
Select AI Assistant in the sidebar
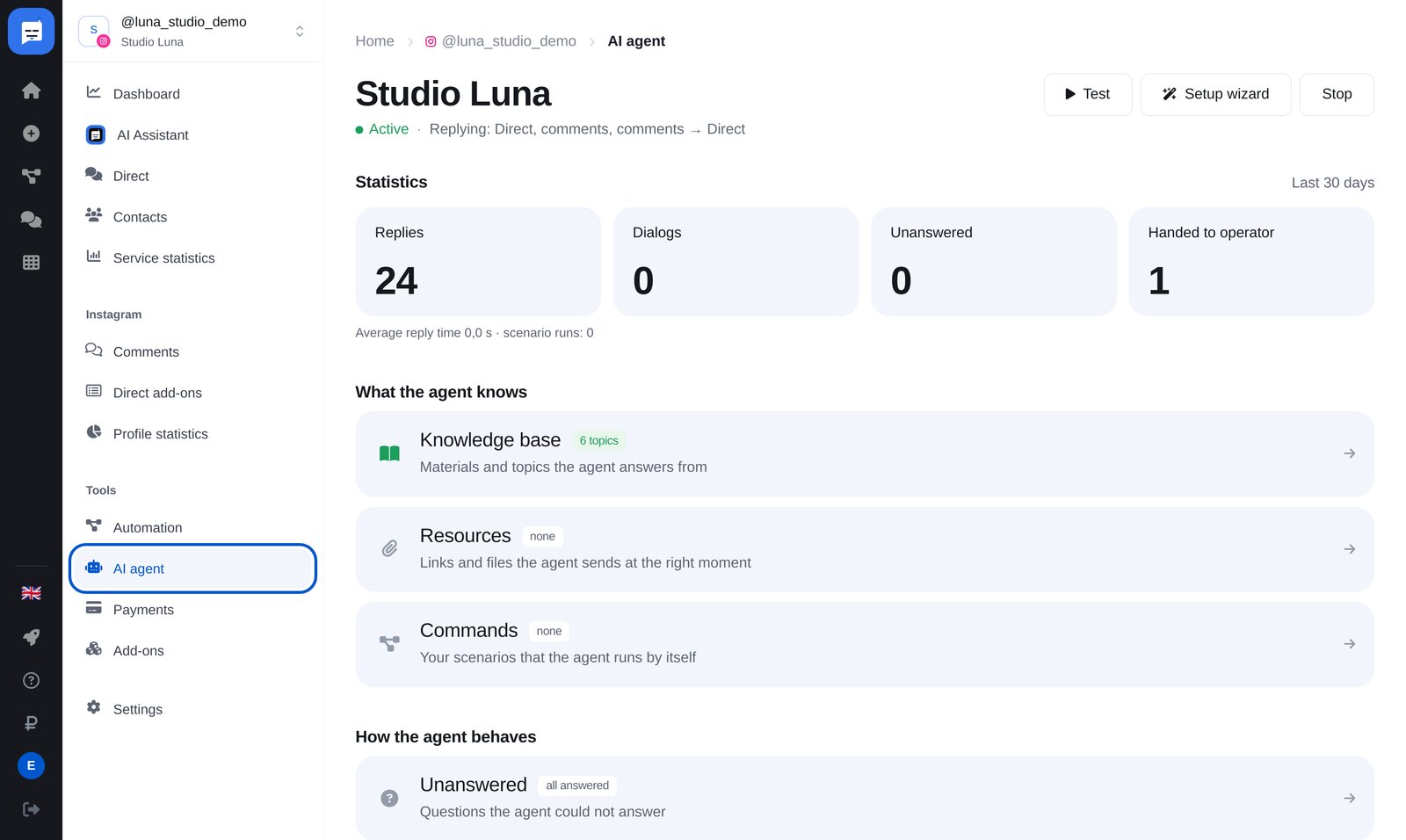(193, 134)
